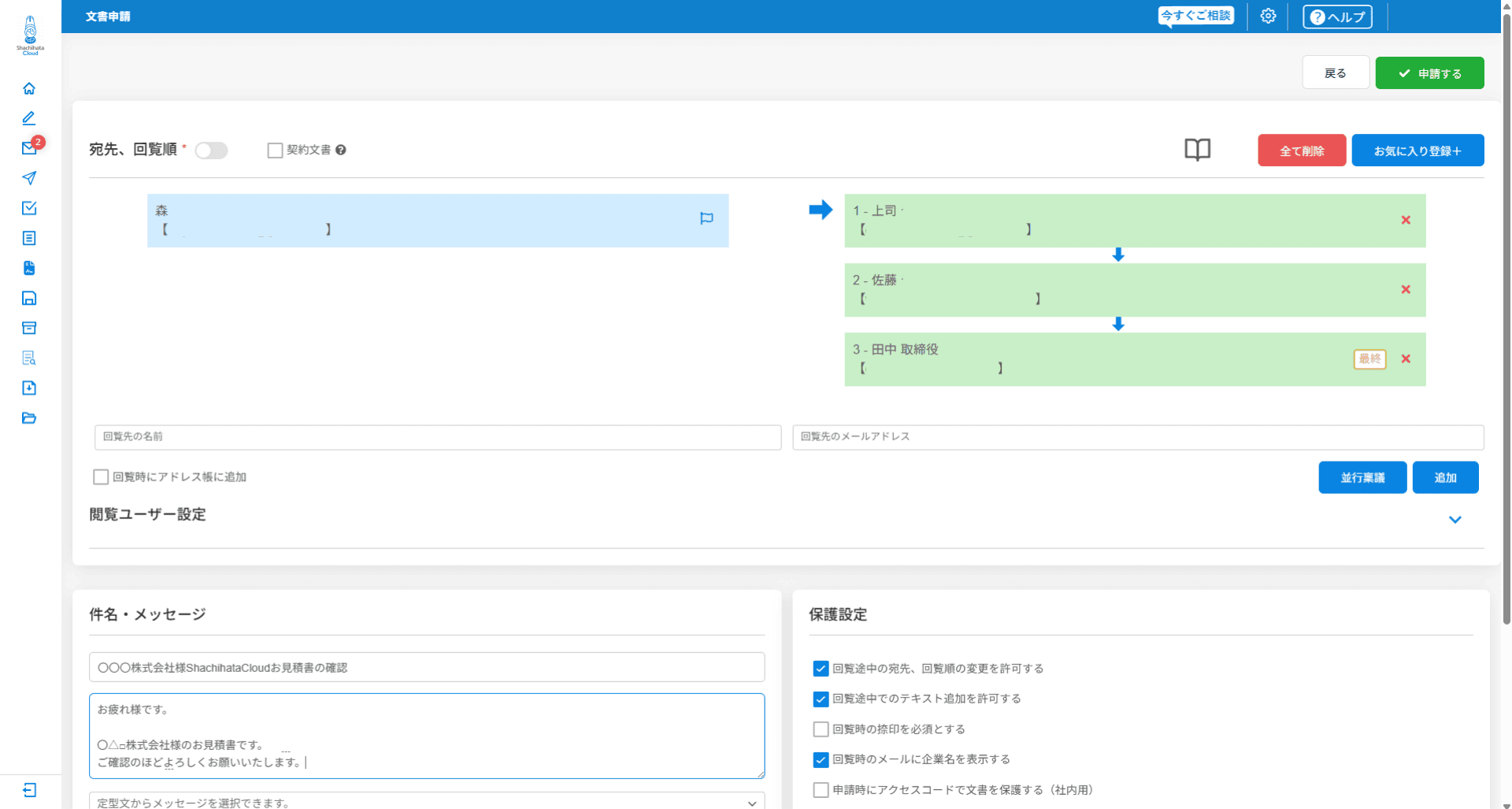Click the red 全て削除 button
Image resolution: width=1512 pixels, height=809 pixels.
[1302, 150]
